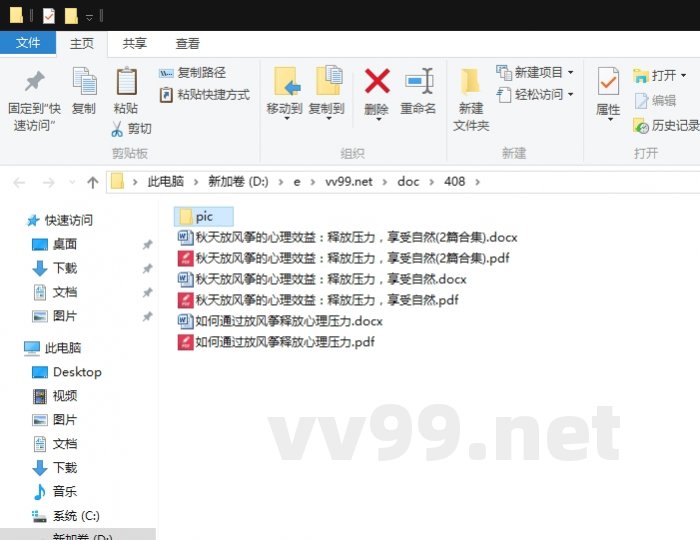Click Forward navigation arrow
This screenshot has width=700, height=540.
(x=48, y=182)
